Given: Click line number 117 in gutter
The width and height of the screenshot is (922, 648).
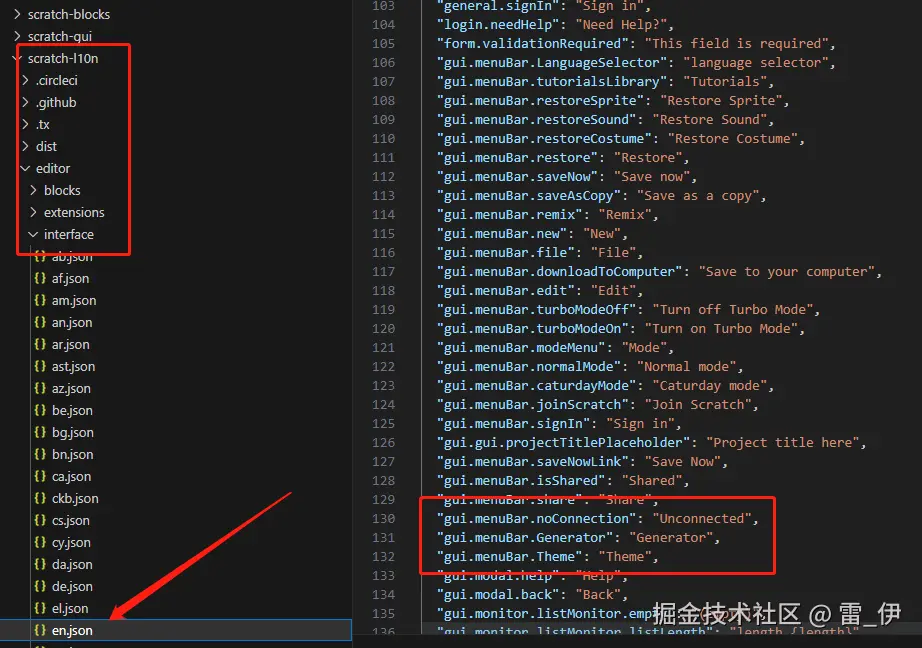Looking at the screenshot, I should 383,272.
